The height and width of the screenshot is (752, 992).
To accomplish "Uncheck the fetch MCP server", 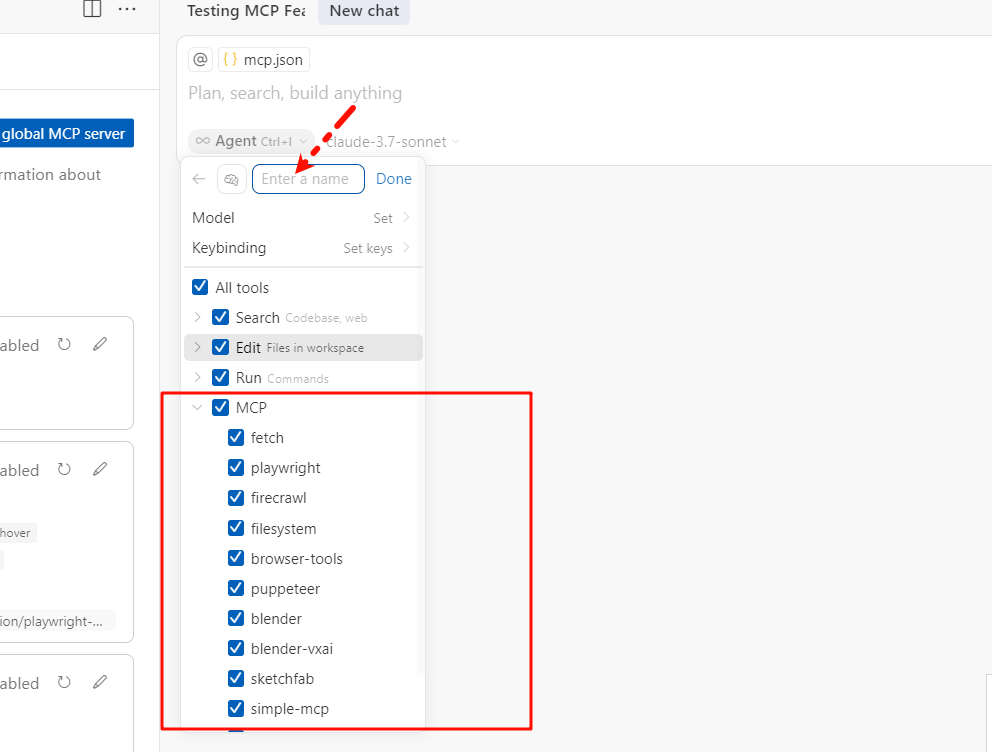I will tap(235, 437).
